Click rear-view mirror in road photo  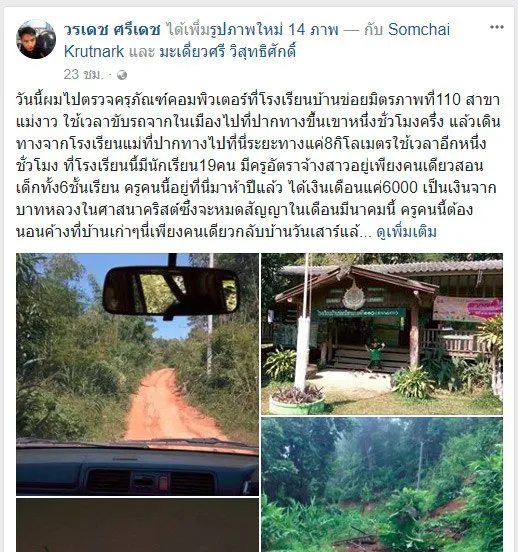[171, 291]
